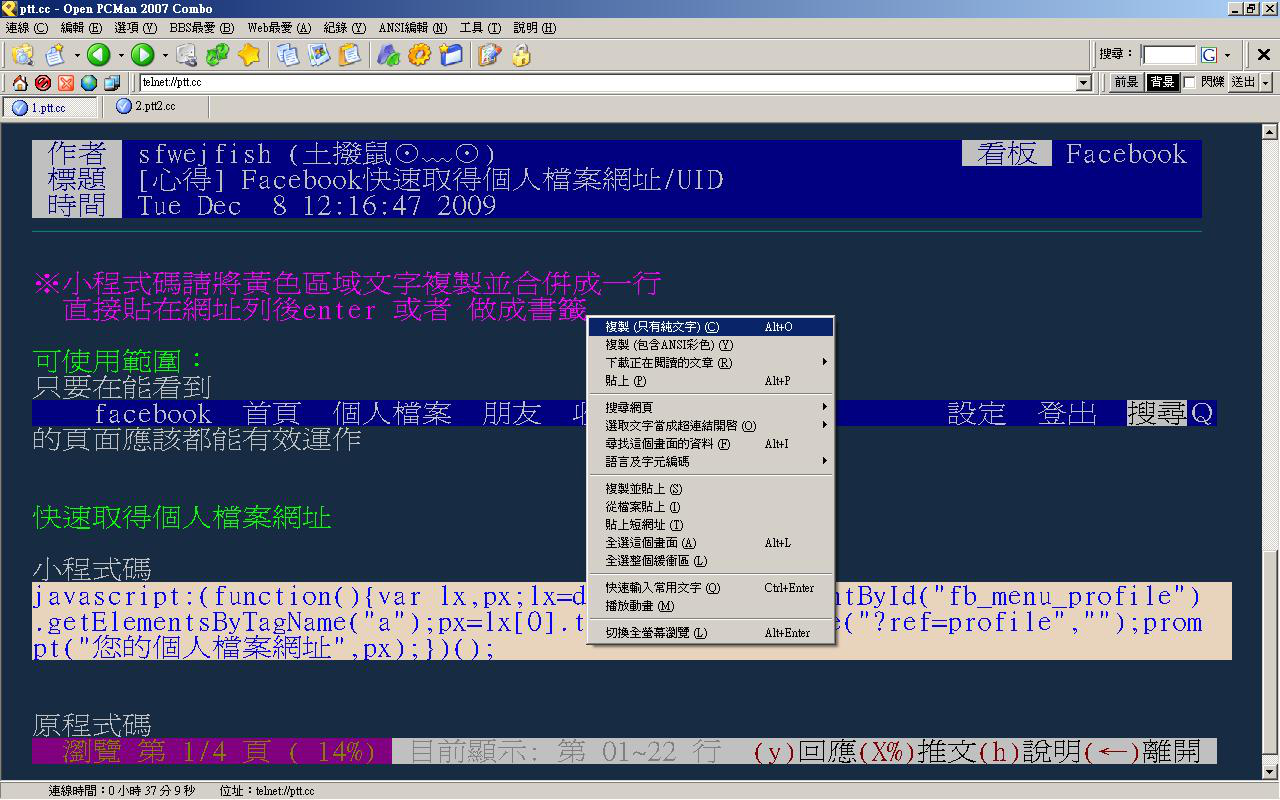This screenshot has width=1280, height=800.
Task: Click the yellow star favorites icon
Action: point(249,55)
